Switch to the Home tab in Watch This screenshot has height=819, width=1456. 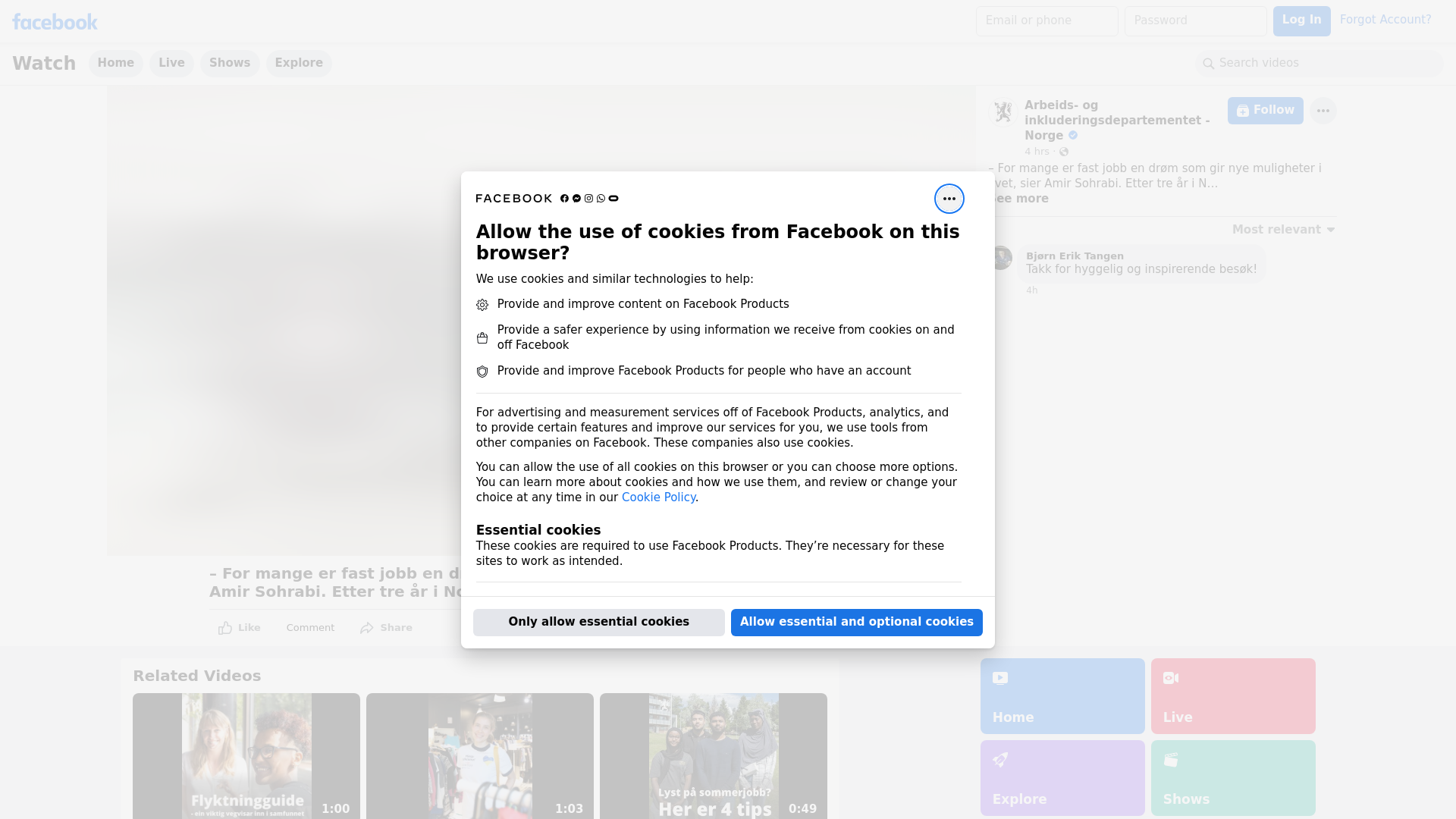pos(115,64)
